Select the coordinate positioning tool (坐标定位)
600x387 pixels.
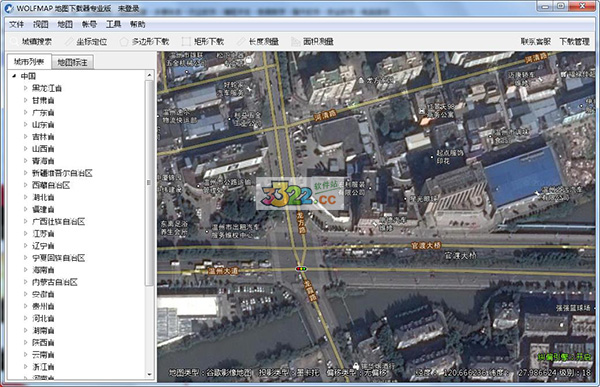[86, 41]
